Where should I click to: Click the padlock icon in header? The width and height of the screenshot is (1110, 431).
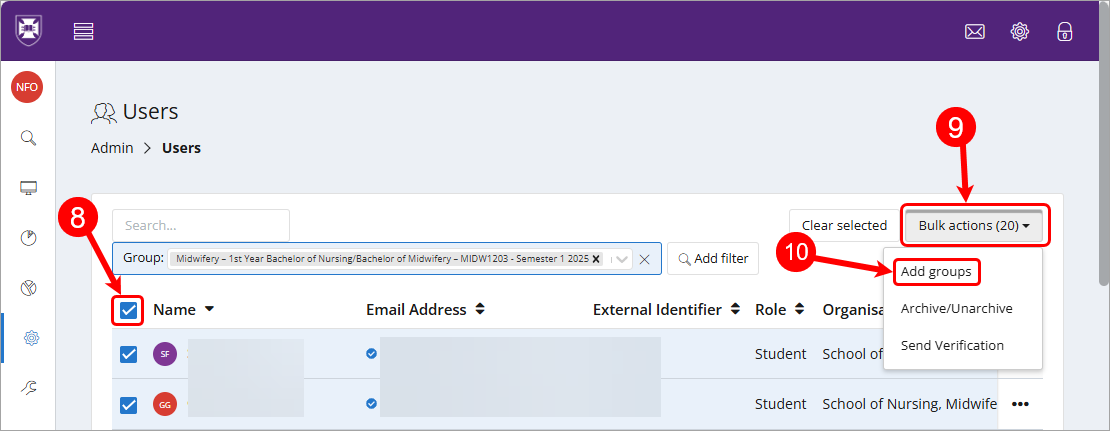tap(1065, 31)
